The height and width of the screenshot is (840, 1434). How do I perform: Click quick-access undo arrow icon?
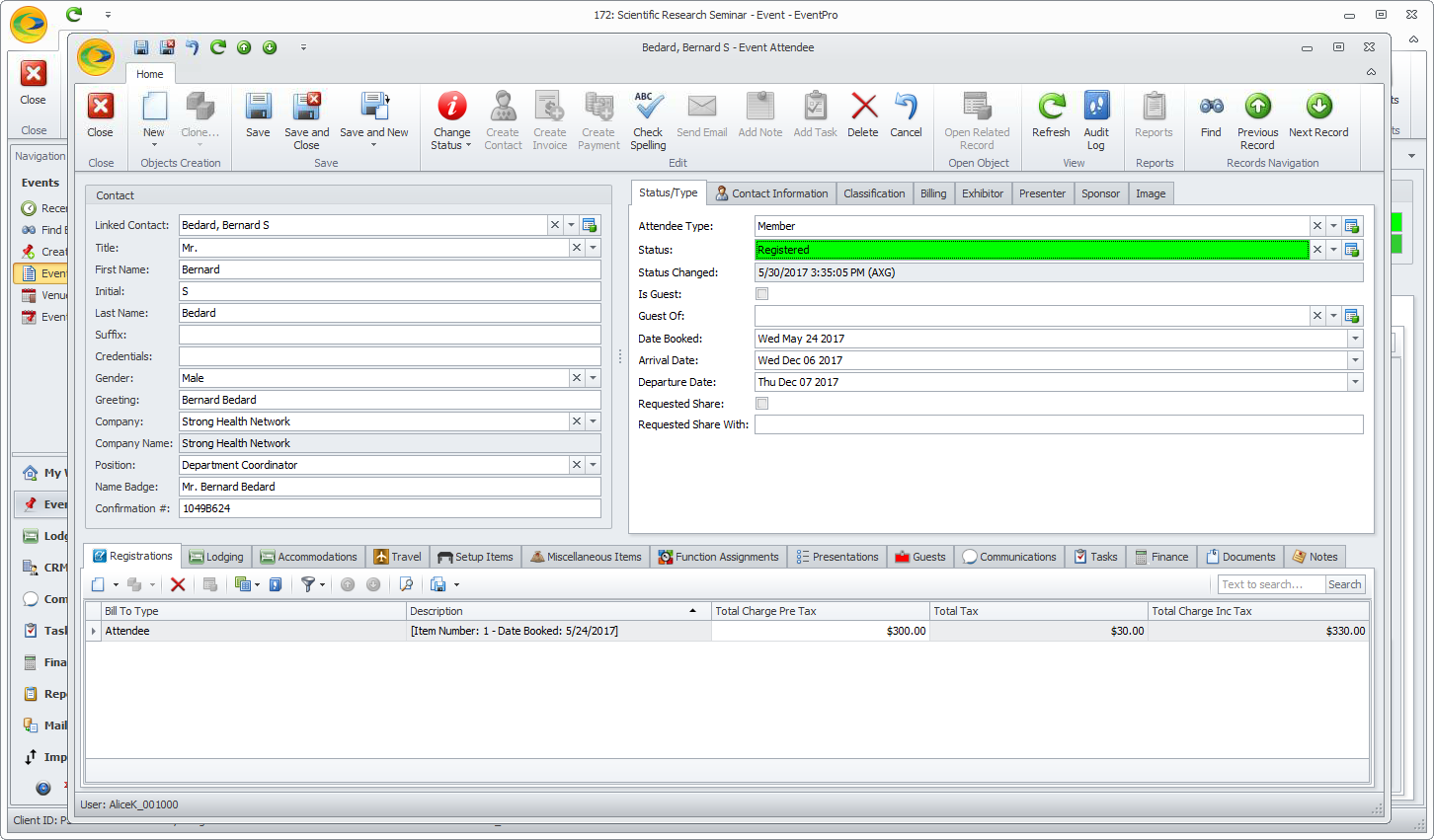coord(193,47)
